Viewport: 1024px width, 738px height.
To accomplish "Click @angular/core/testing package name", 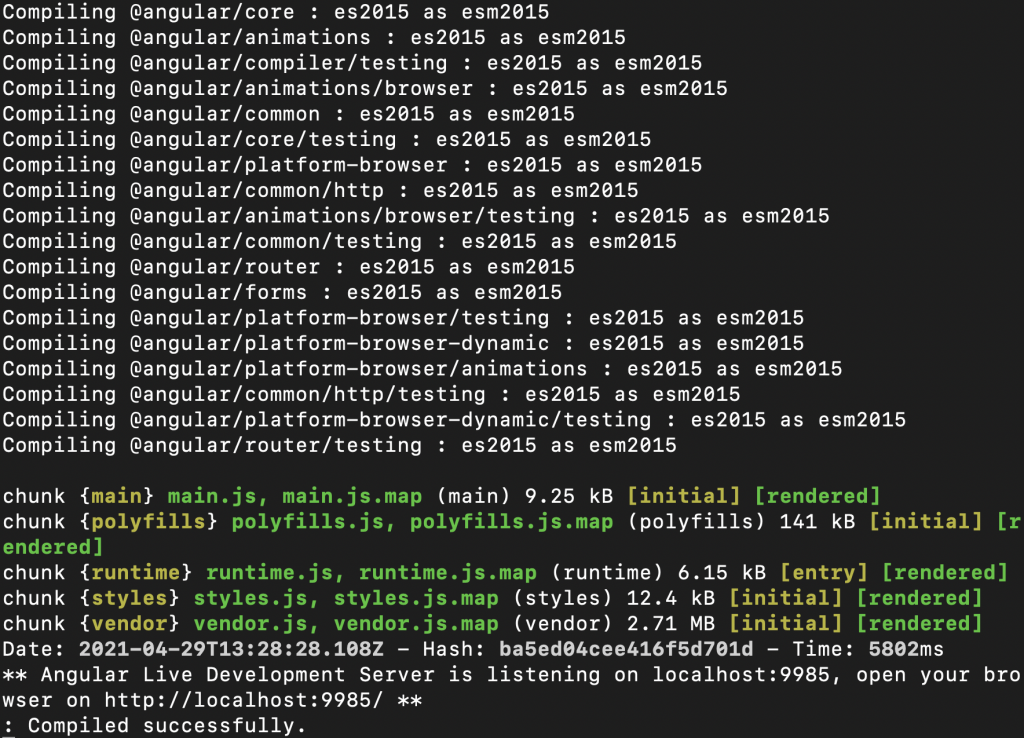I will 263,139.
